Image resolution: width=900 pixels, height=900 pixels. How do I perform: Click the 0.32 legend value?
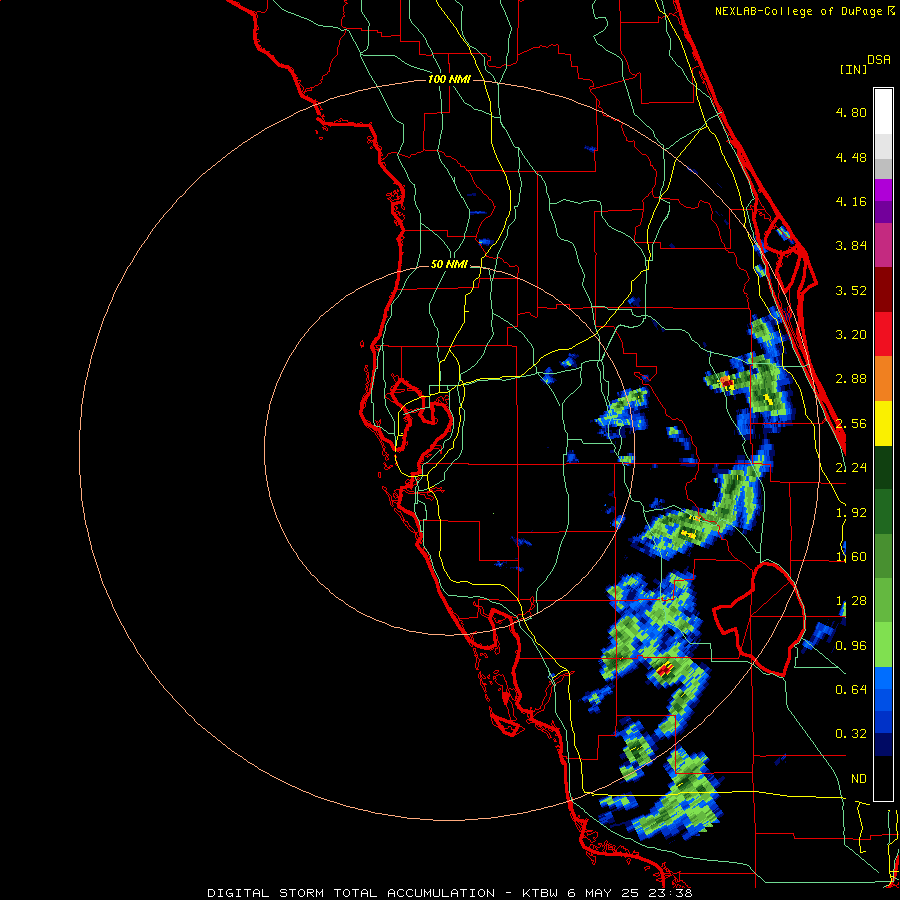851,734
